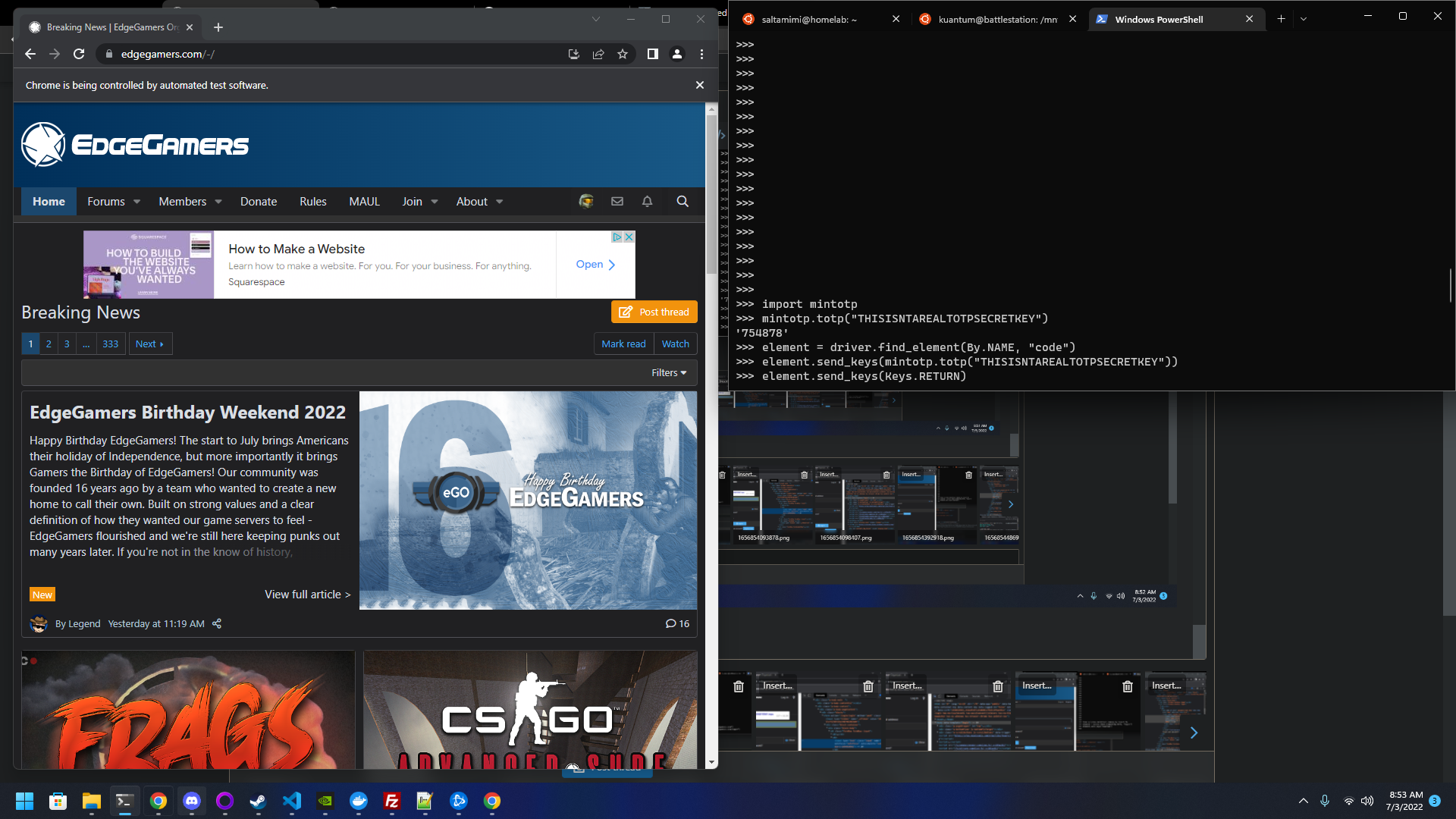Open the EdgeGamers Birthday Weekend 2022 headline
Screen dimensions: 1456x819
tap(188, 412)
